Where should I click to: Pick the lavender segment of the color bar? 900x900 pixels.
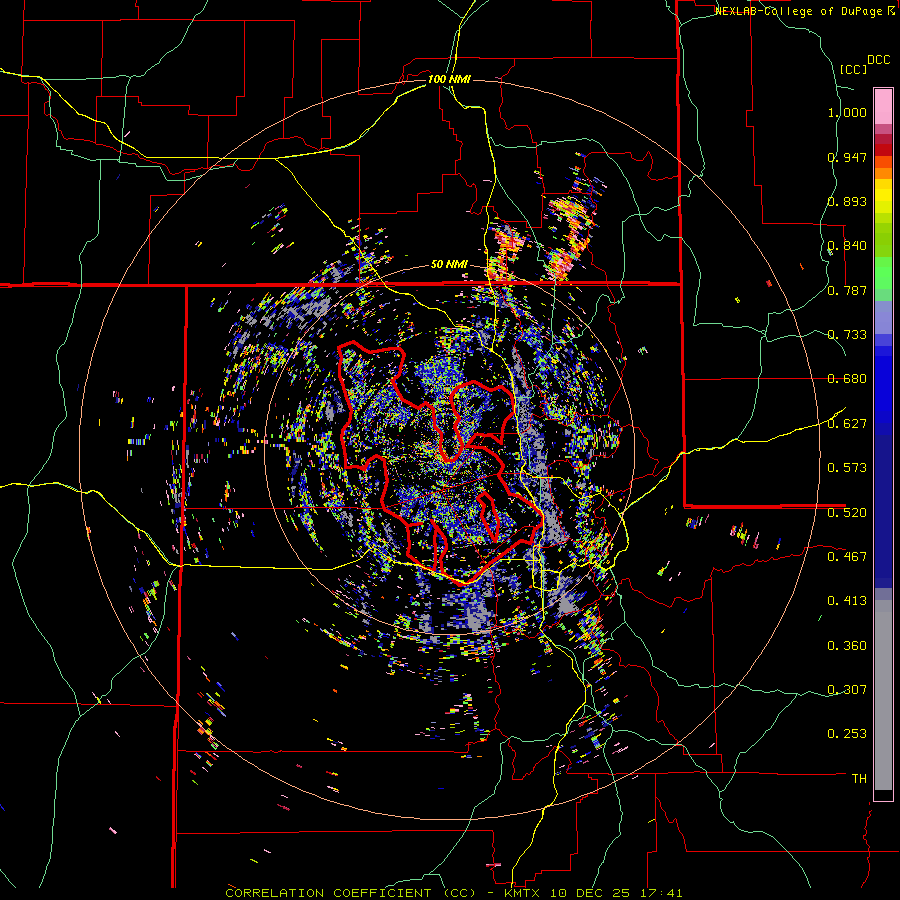pos(883,318)
